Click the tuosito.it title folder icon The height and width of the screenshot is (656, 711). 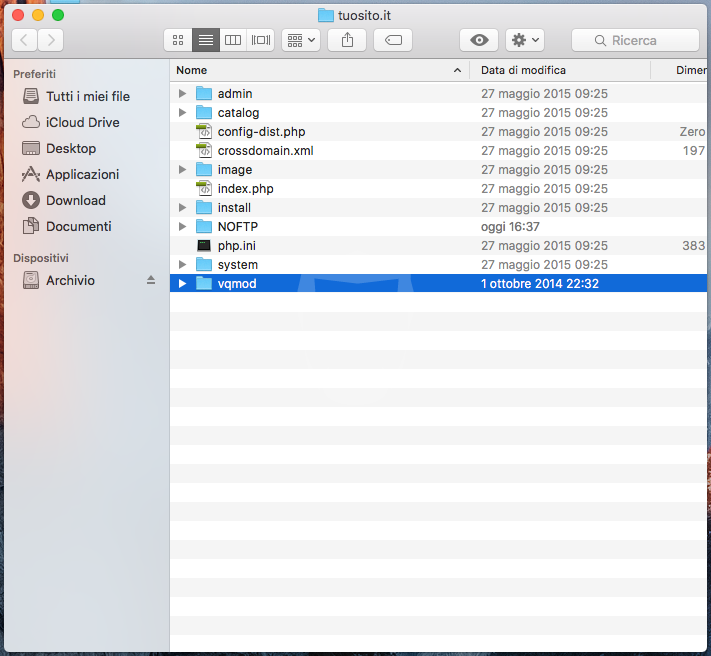(x=326, y=15)
